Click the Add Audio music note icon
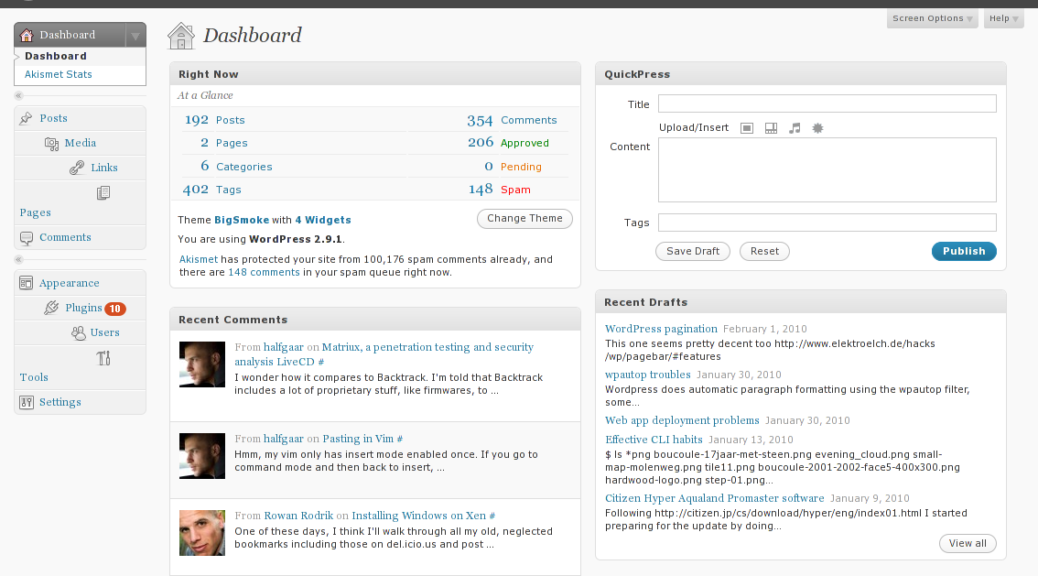This screenshot has height=576, width=1038. 794,128
